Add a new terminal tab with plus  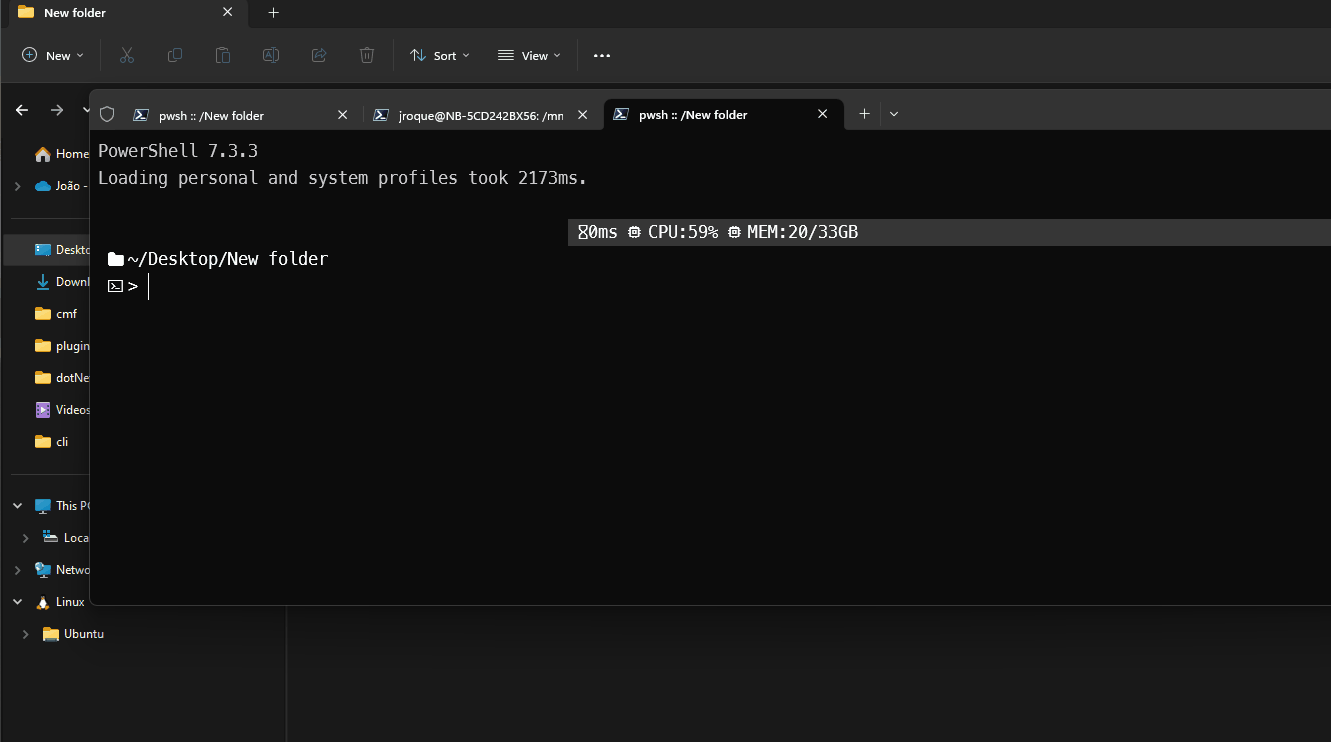click(864, 114)
